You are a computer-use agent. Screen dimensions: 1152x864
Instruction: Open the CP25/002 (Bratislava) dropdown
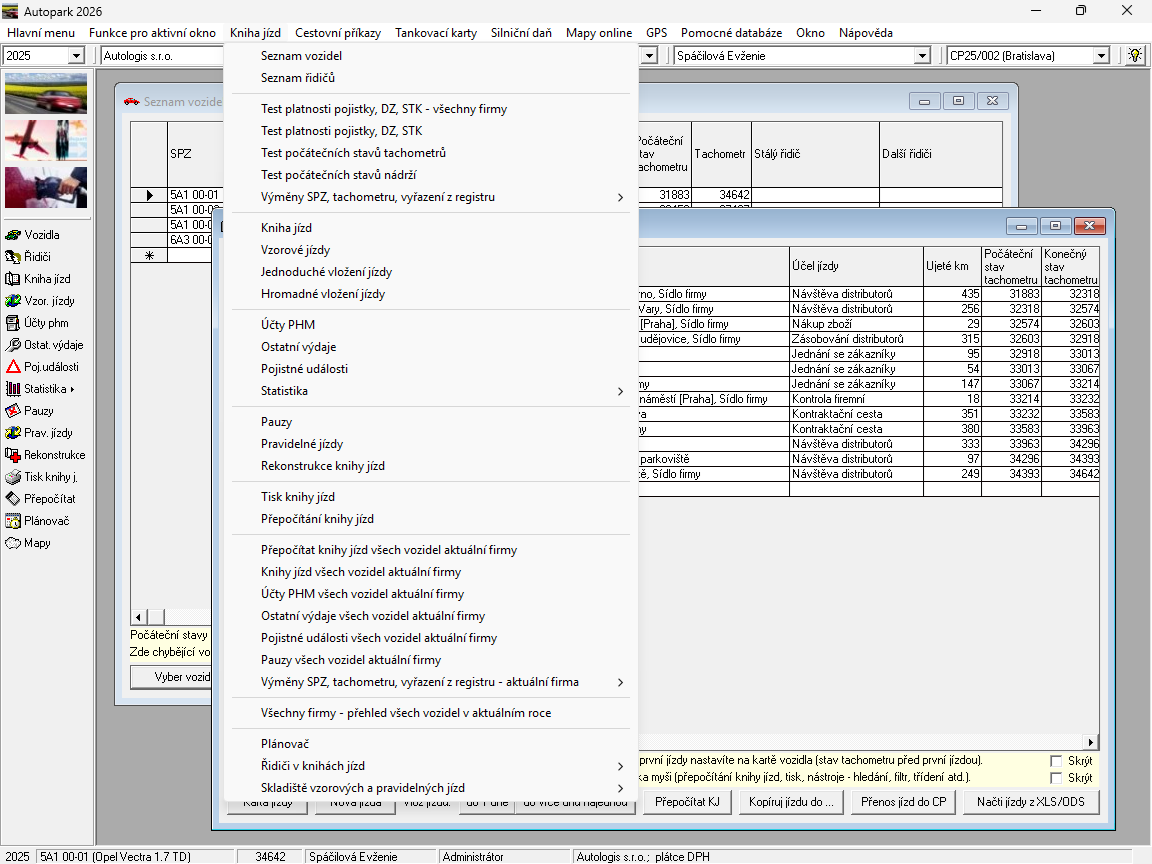click(x=1101, y=56)
